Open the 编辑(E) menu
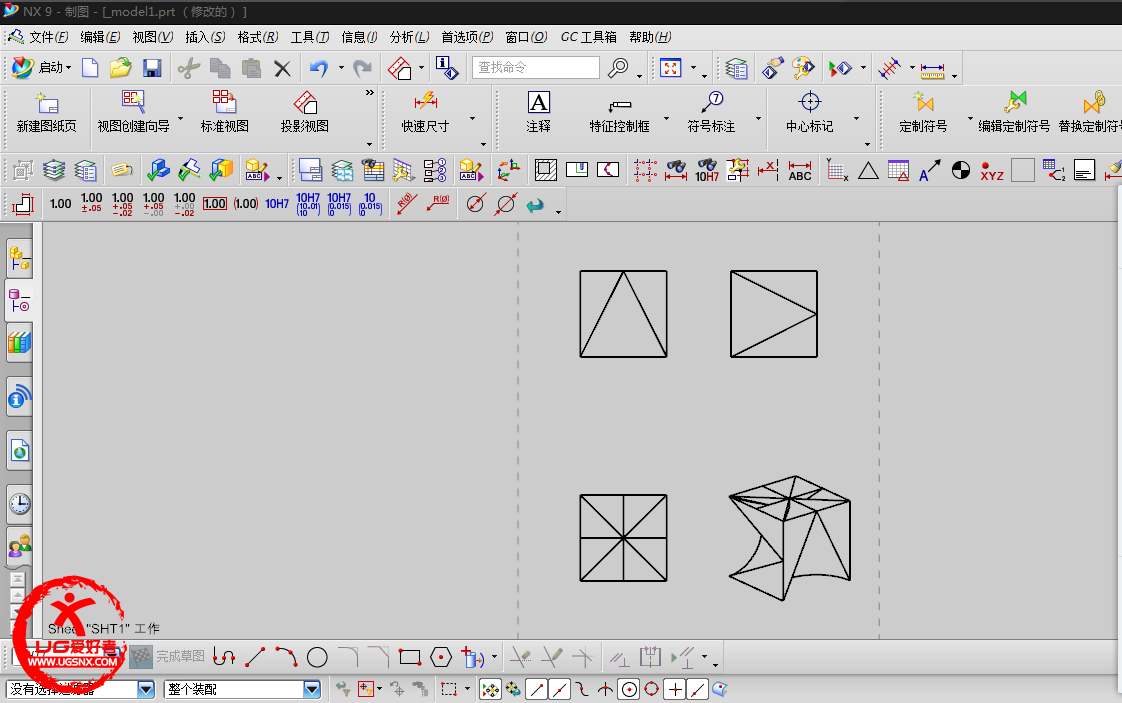The height and width of the screenshot is (703, 1122). pyautogui.click(x=99, y=37)
